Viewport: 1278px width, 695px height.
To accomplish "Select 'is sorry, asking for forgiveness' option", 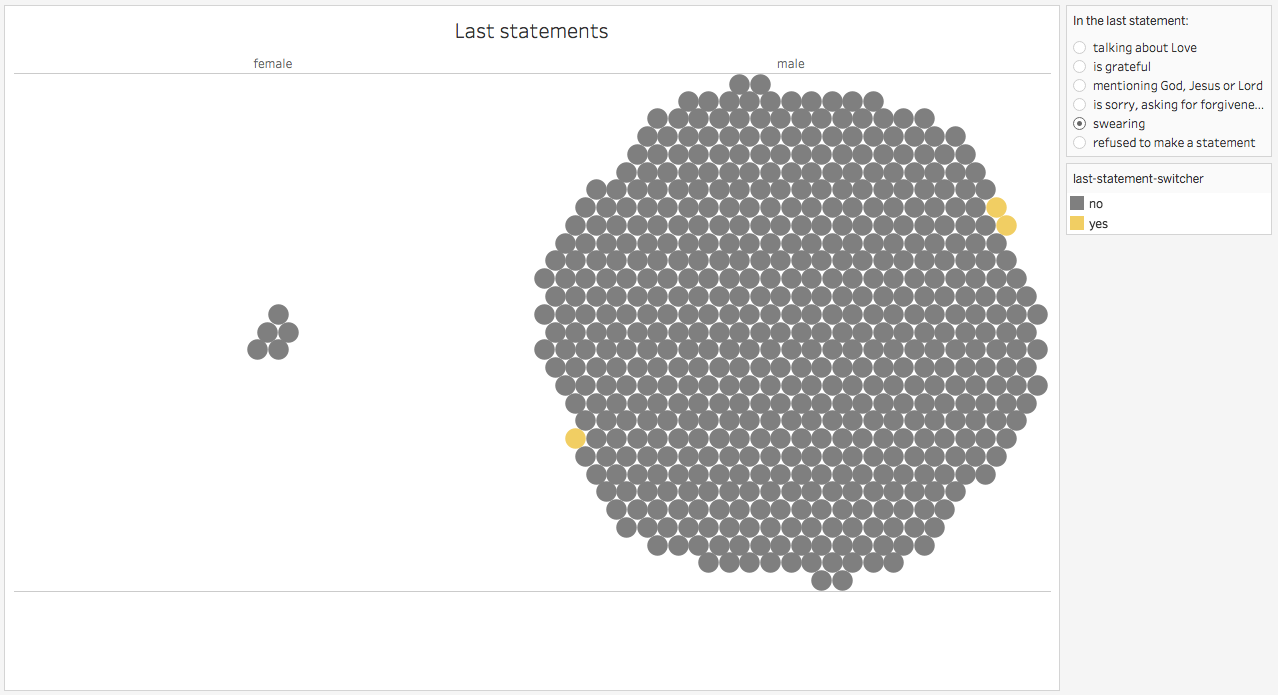I will pyautogui.click(x=1080, y=104).
